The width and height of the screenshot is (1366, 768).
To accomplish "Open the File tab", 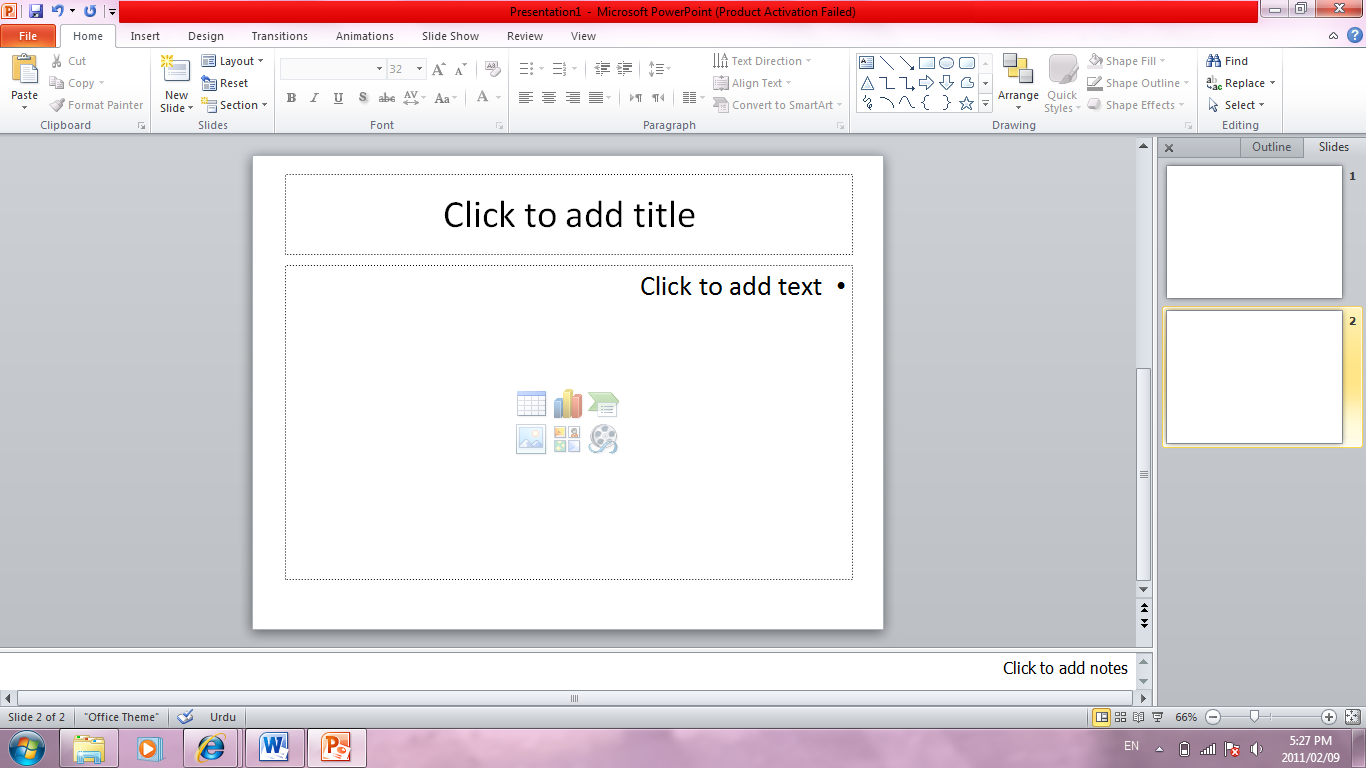I will (x=28, y=36).
